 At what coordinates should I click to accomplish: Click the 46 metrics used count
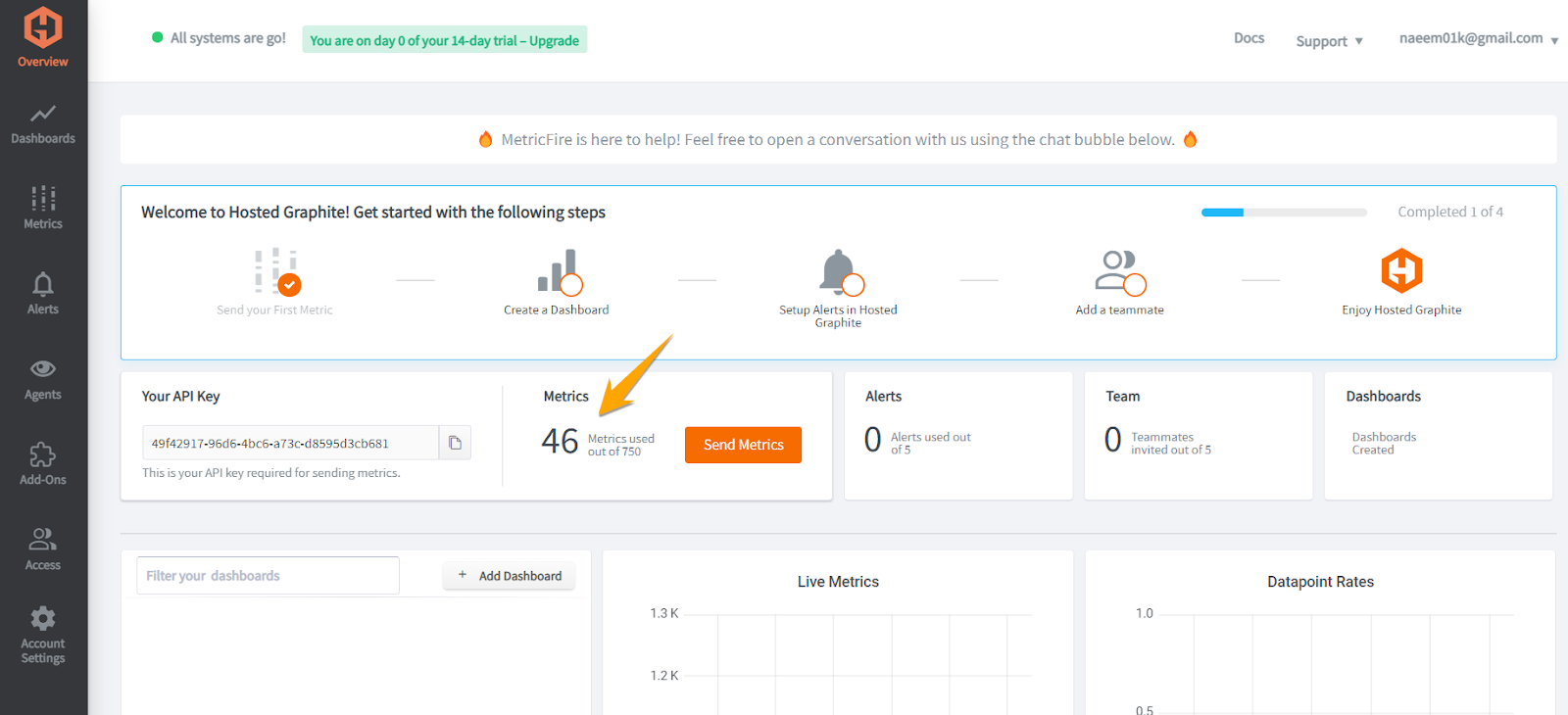(x=560, y=442)
